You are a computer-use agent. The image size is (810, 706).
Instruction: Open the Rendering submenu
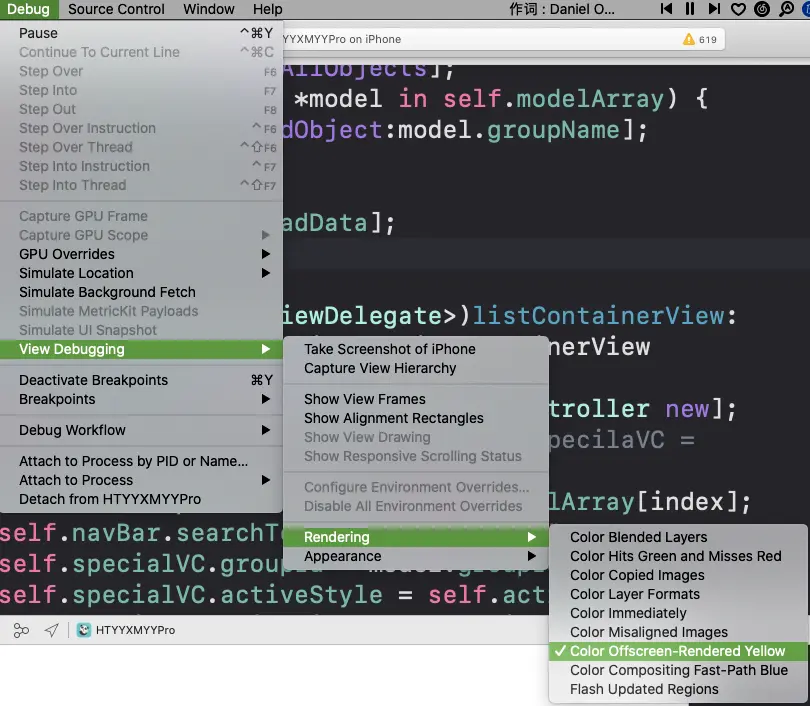tap(416, 537)
